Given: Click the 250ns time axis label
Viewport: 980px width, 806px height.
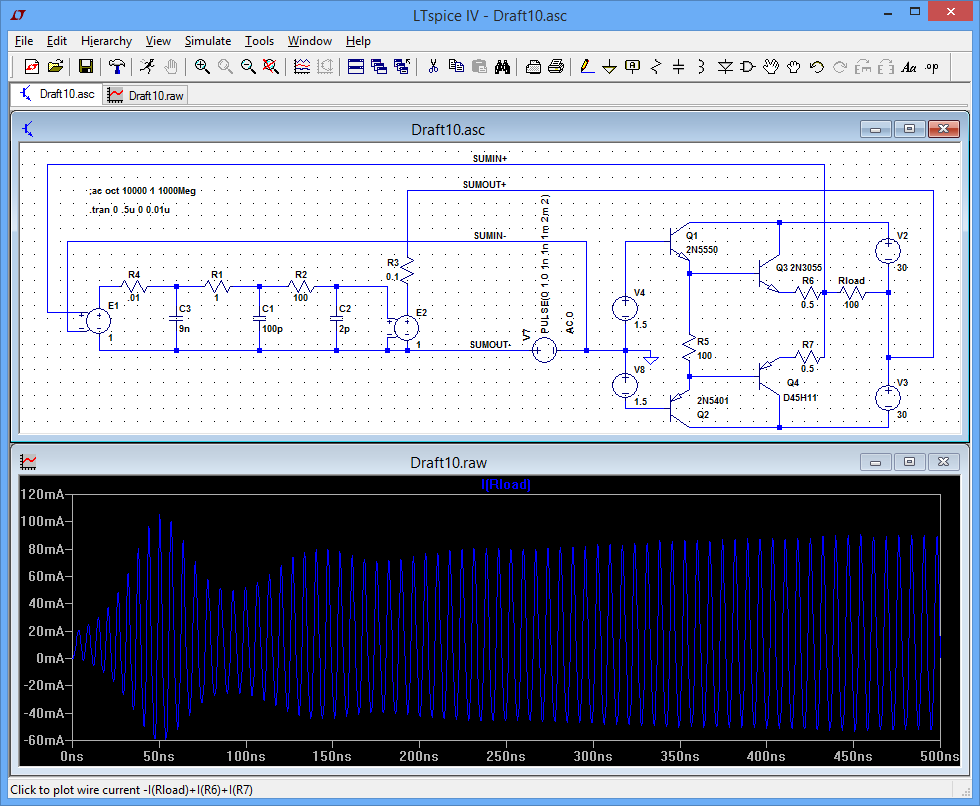Looking at the screenshot, I should coord(506,756).
